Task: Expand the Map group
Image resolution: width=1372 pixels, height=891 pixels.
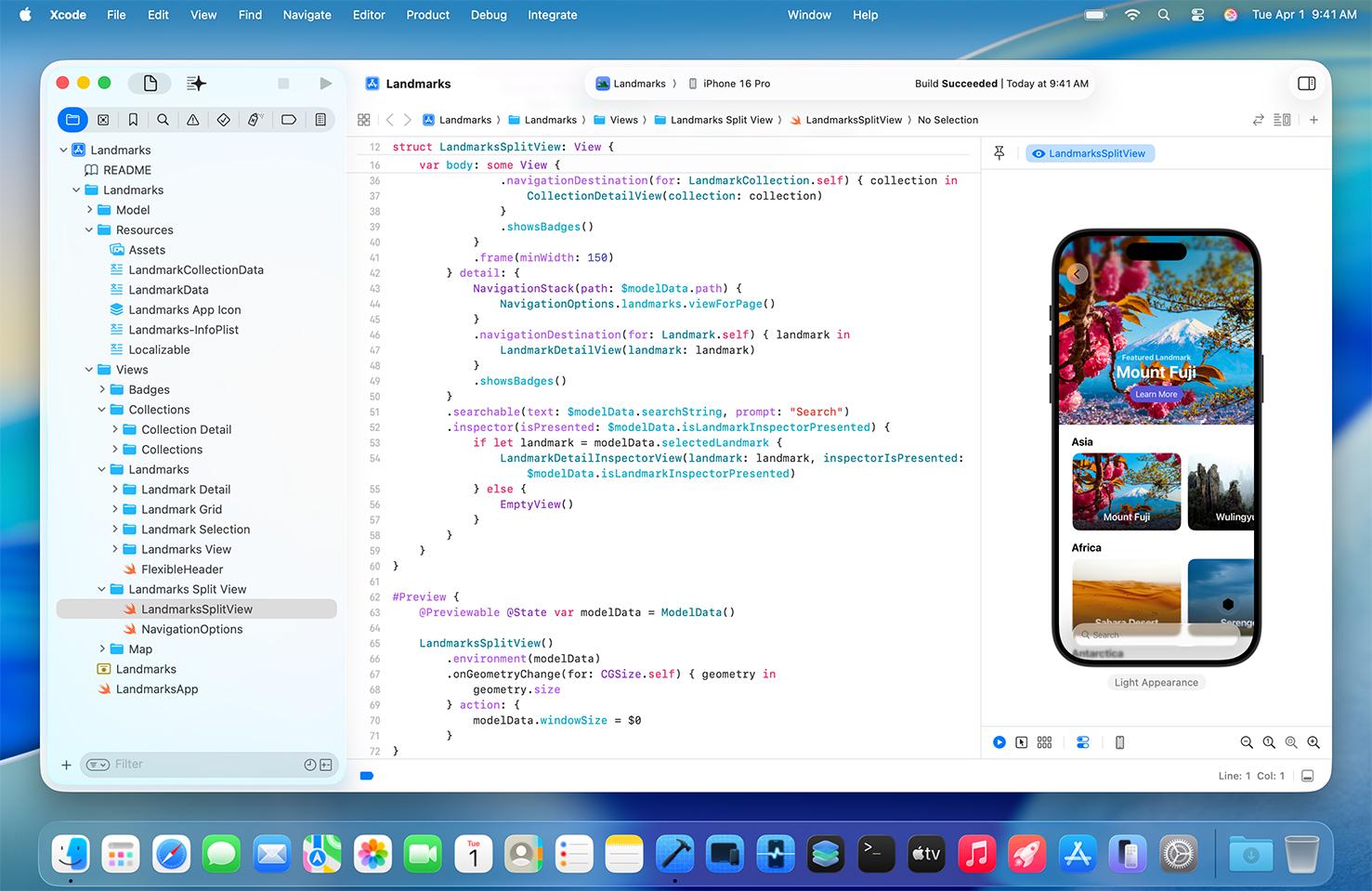Action: pyautogui.click(x=103, y=649)
